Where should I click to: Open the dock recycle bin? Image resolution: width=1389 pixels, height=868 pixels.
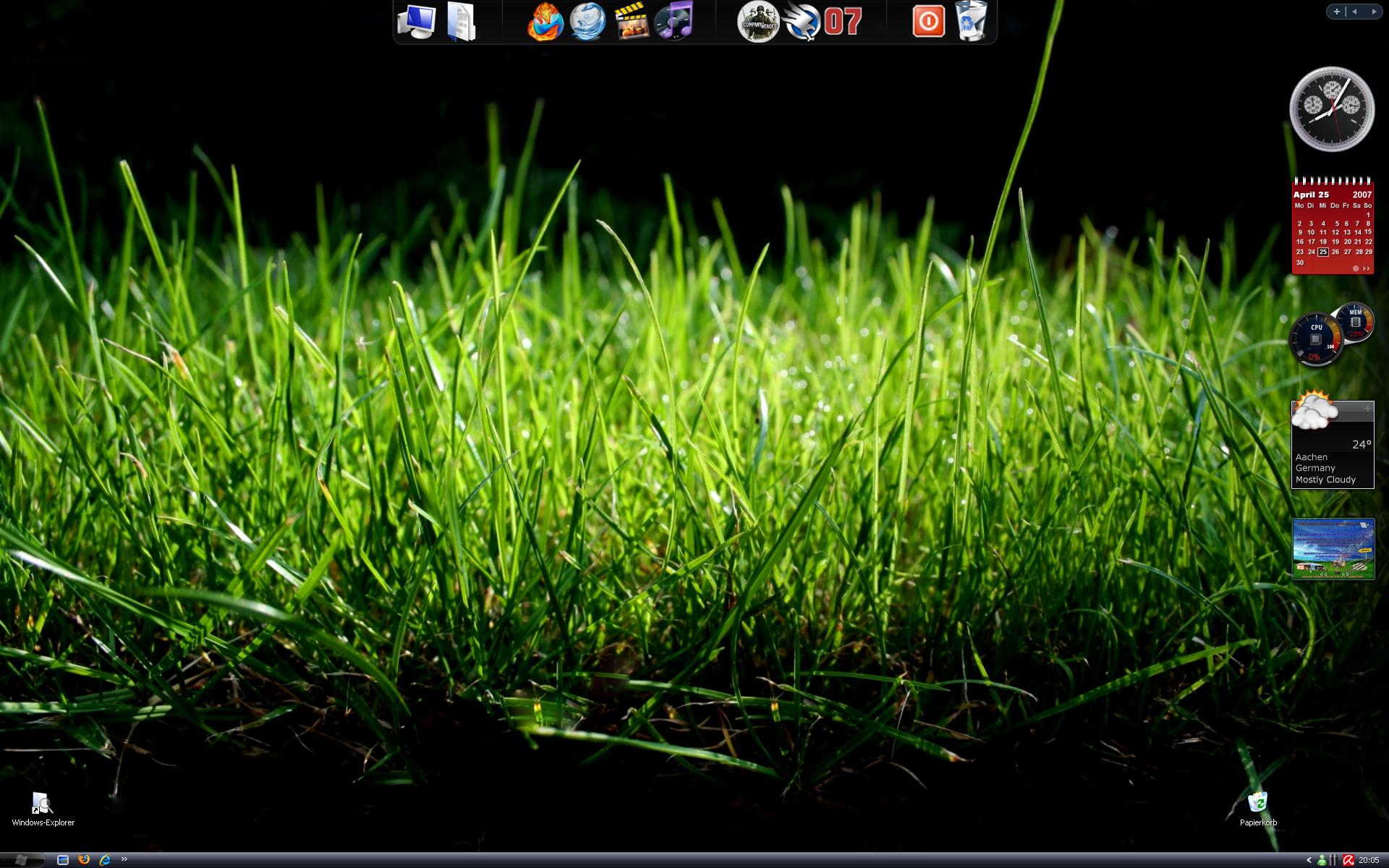click(x=971, y=20)
